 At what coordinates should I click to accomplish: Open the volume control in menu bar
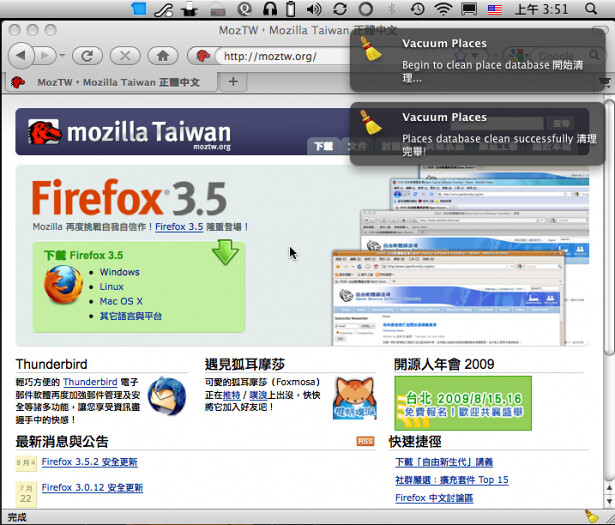click(x=314, y=9)
